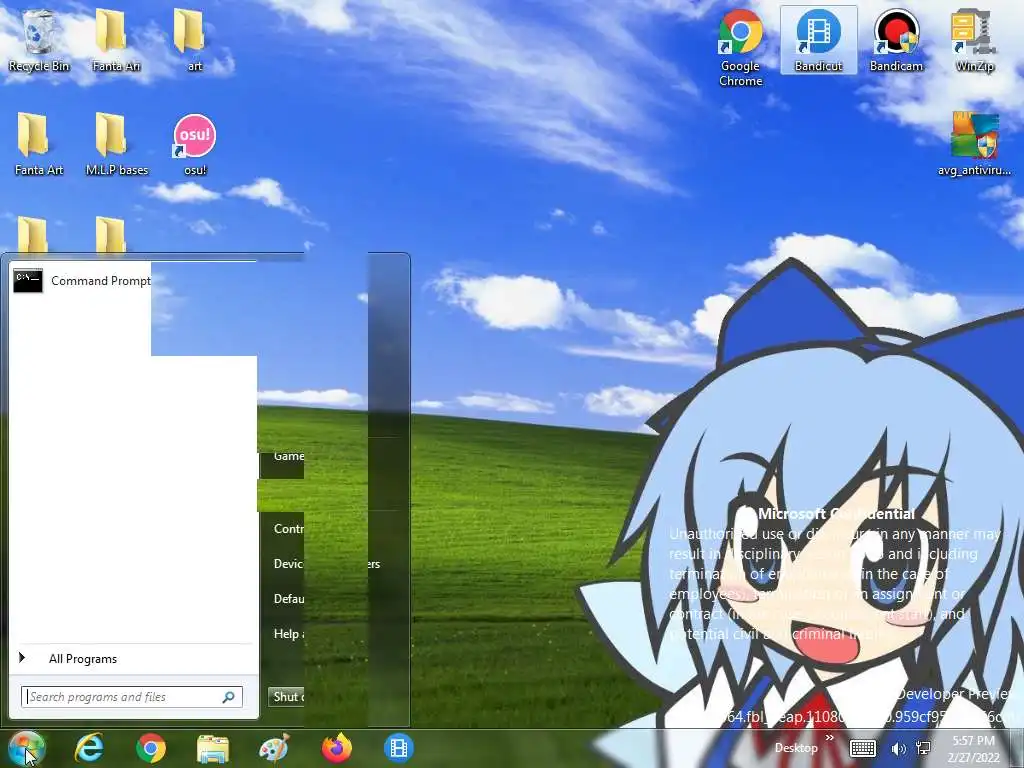This screenshot has height=768, width=1024.
Task: Open Control Panel from the Start menu
Action: [288, 528]
